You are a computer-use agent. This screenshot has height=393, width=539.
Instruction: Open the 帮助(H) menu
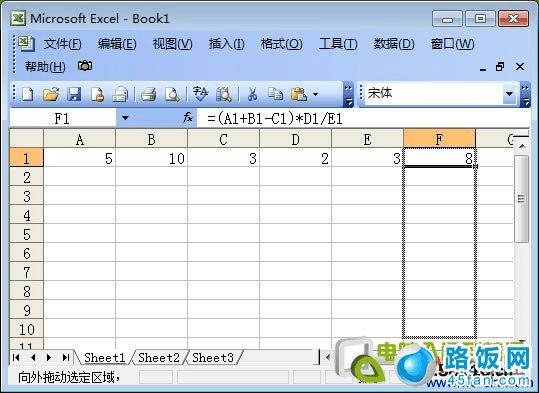45,66
